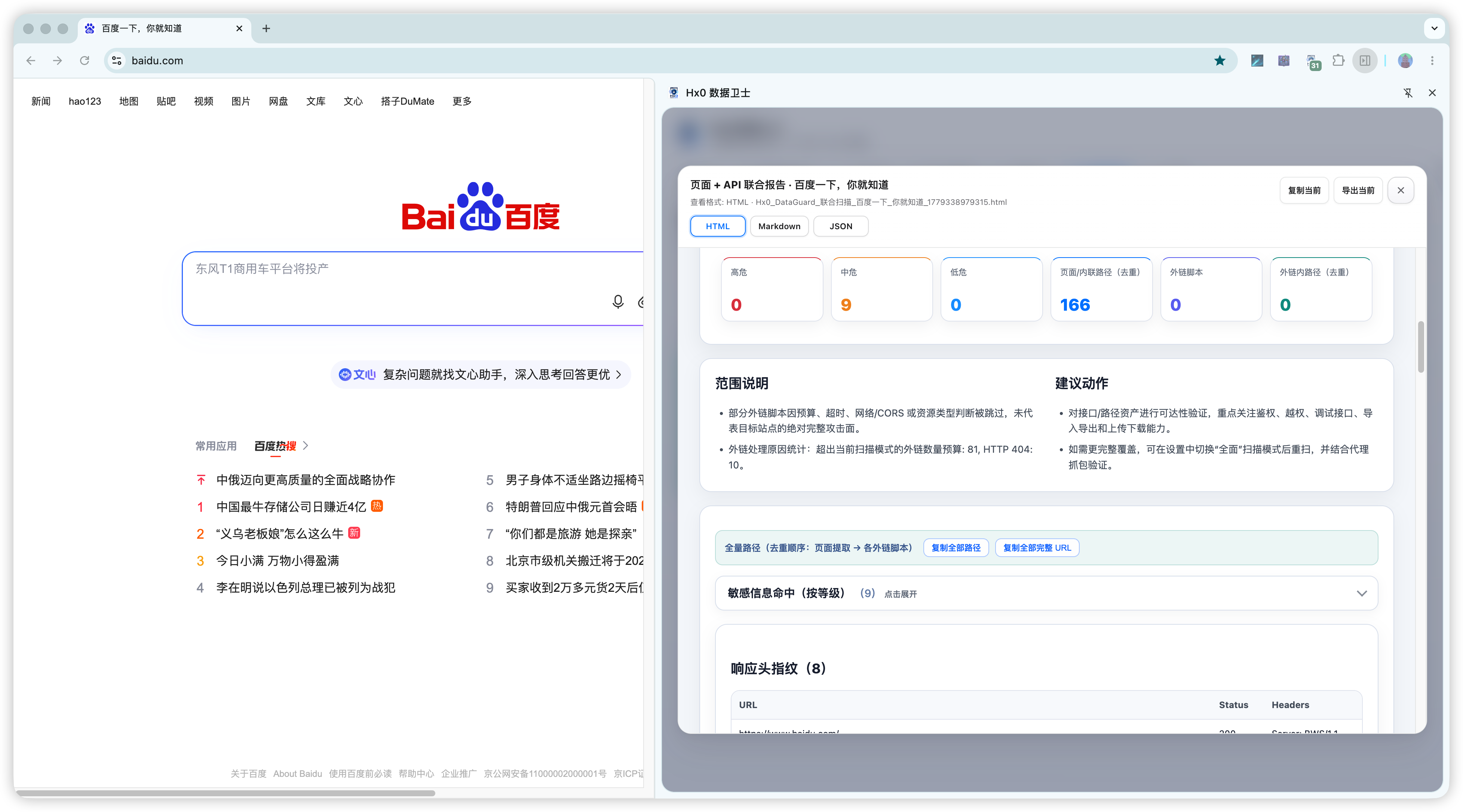Open the Chrome three-dot menu
The width and height of the screenshot is (1463, 812).
(x=1432, y=60)
